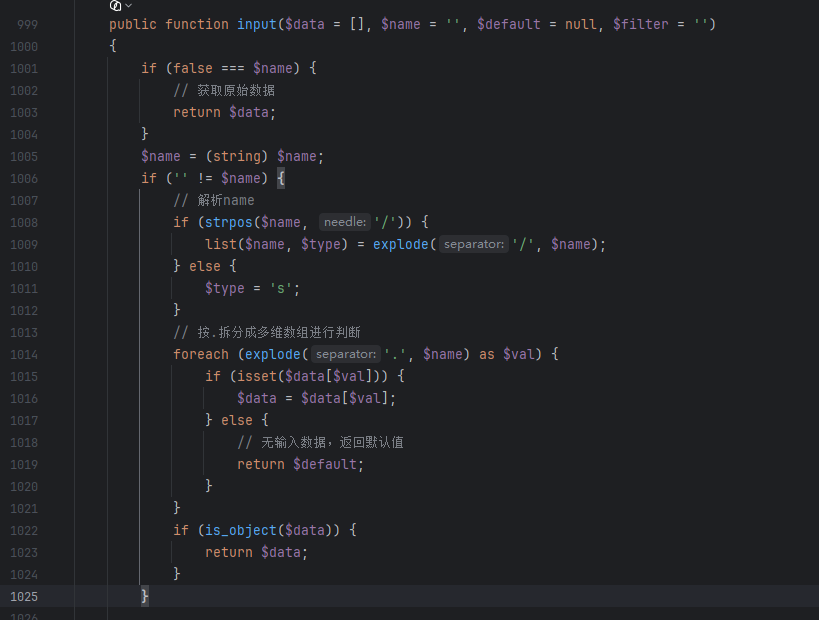Click the comment '无输入数据，返回默认值'
Image resolution: width=819 pixels, height=620 pixels.
pos(332,442)
